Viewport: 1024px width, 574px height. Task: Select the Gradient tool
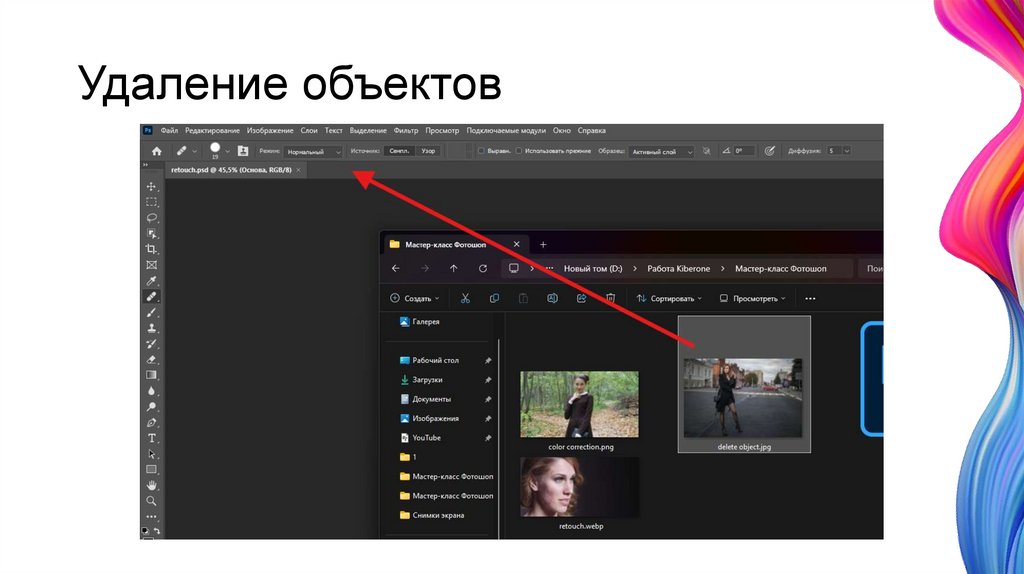pos(152,375)
